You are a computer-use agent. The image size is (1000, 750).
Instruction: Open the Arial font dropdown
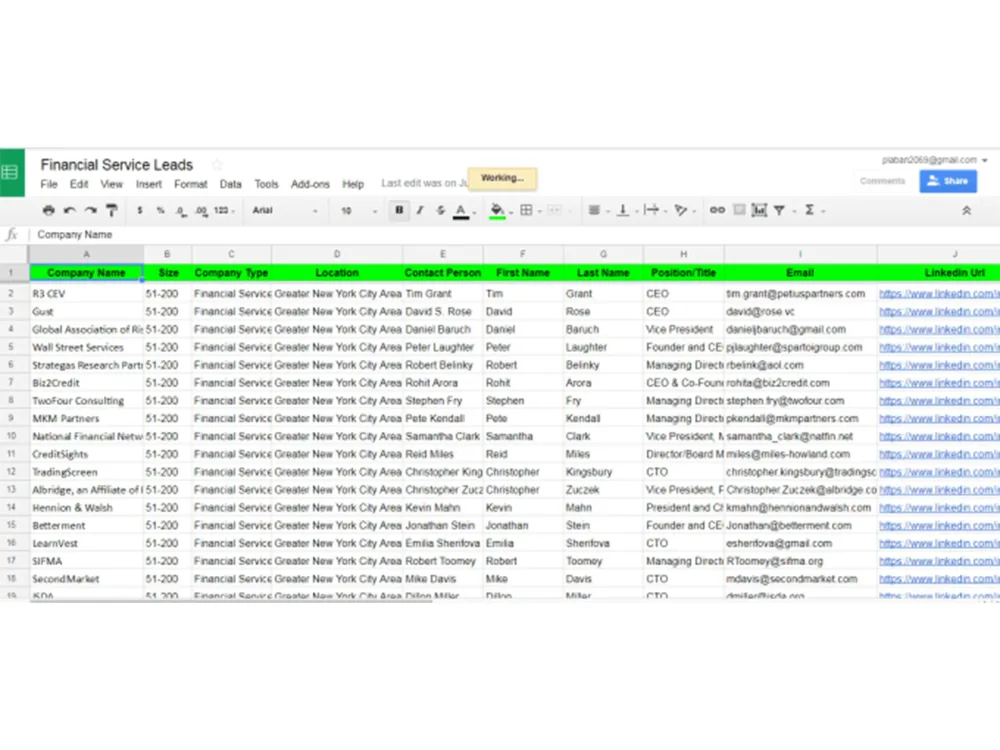[284, 210]
